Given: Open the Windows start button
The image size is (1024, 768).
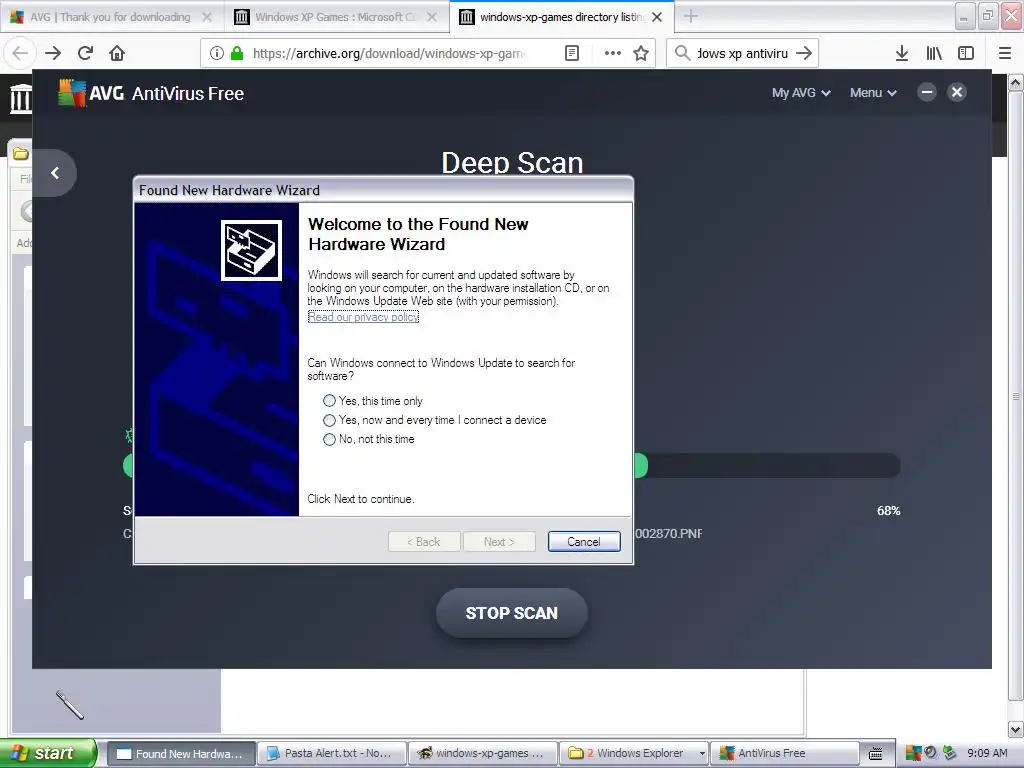Looking at the screenshot, I should [x=48, y=754].
